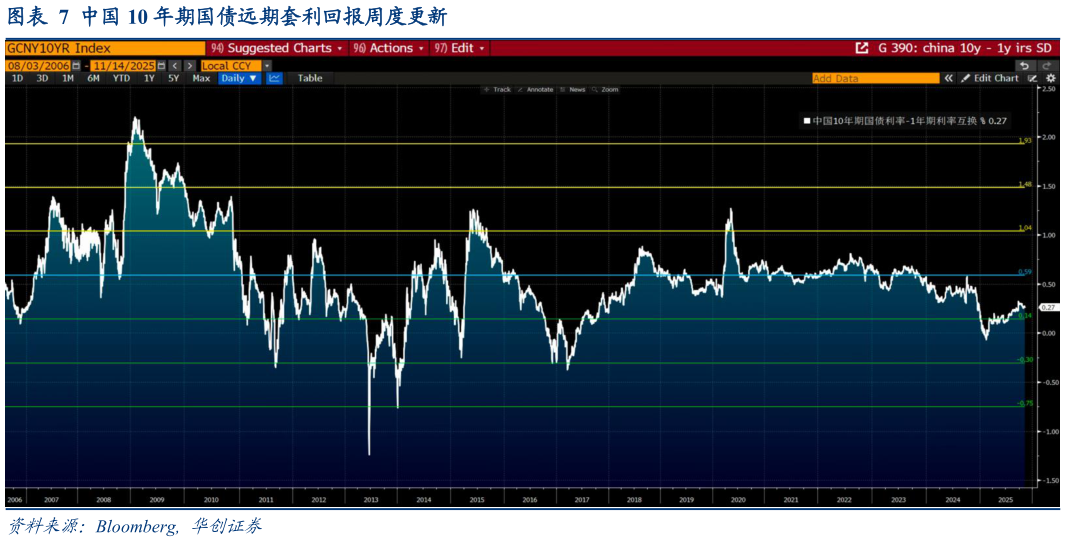This screenshot has width=1066, height=542.
Task: Toggle Track crosshair mode
Action: pyautogui.click(x=497, y=90)
